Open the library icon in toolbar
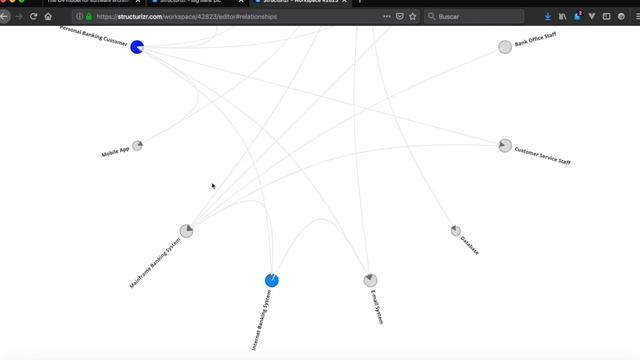640x360 pixels. tap(562, 17)
